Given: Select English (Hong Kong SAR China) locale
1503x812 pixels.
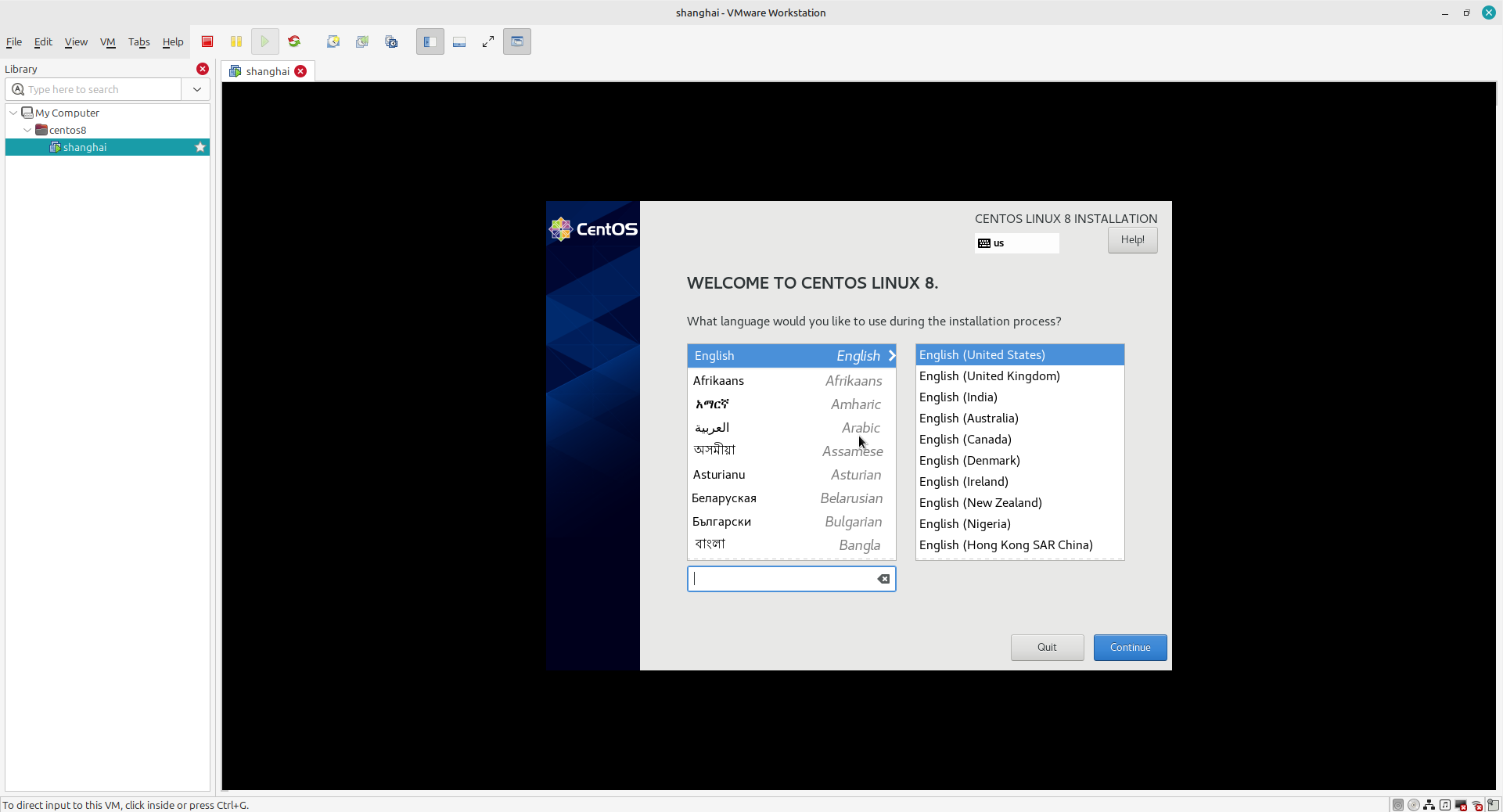Looking at the screenshot, I should pyautogui.click(x=1019, y=545).
